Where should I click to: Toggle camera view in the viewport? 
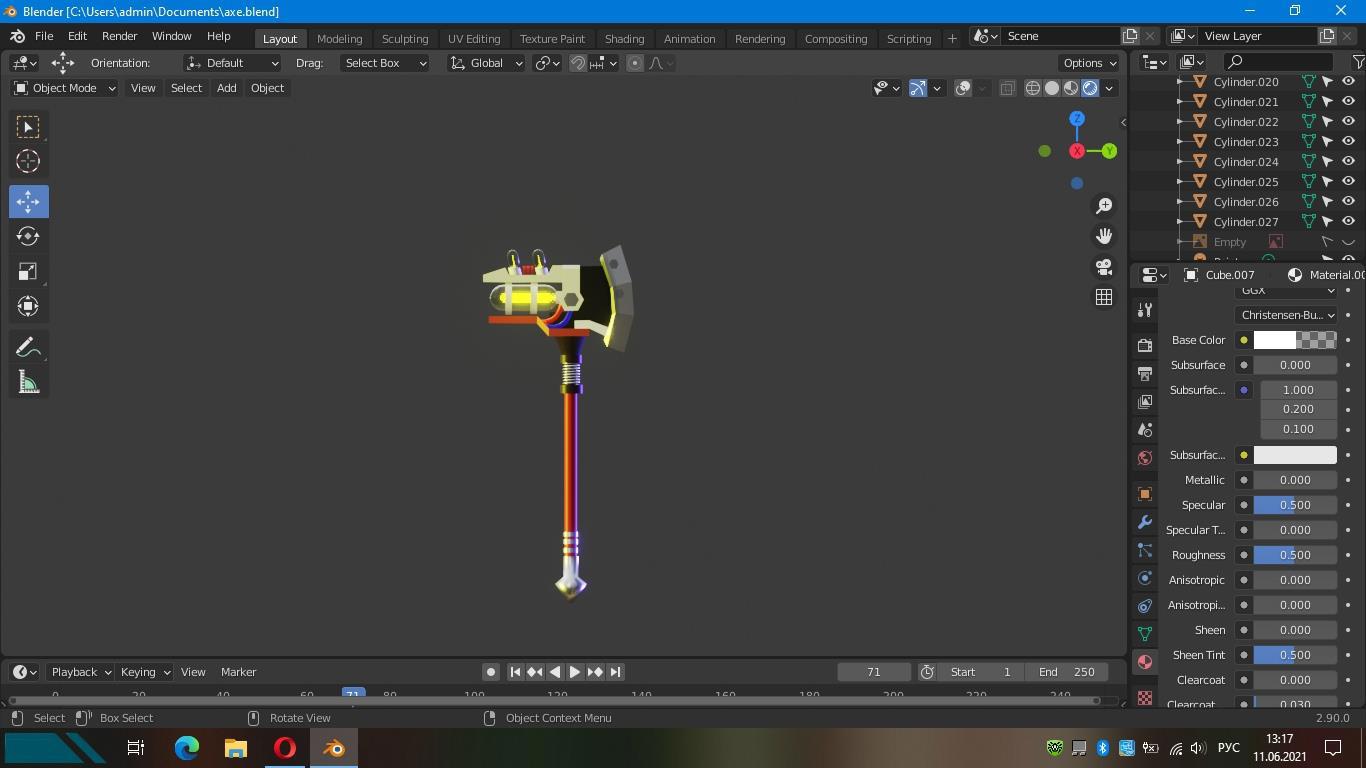point(1104,267)
